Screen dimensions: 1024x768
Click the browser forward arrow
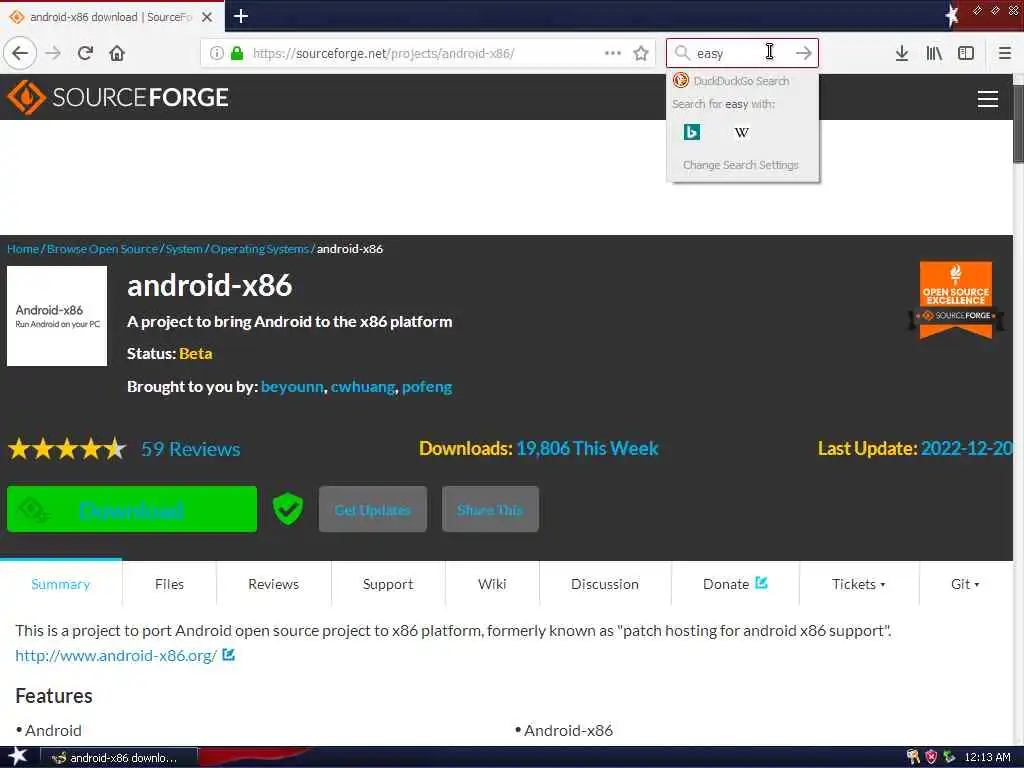click(54, 53)
